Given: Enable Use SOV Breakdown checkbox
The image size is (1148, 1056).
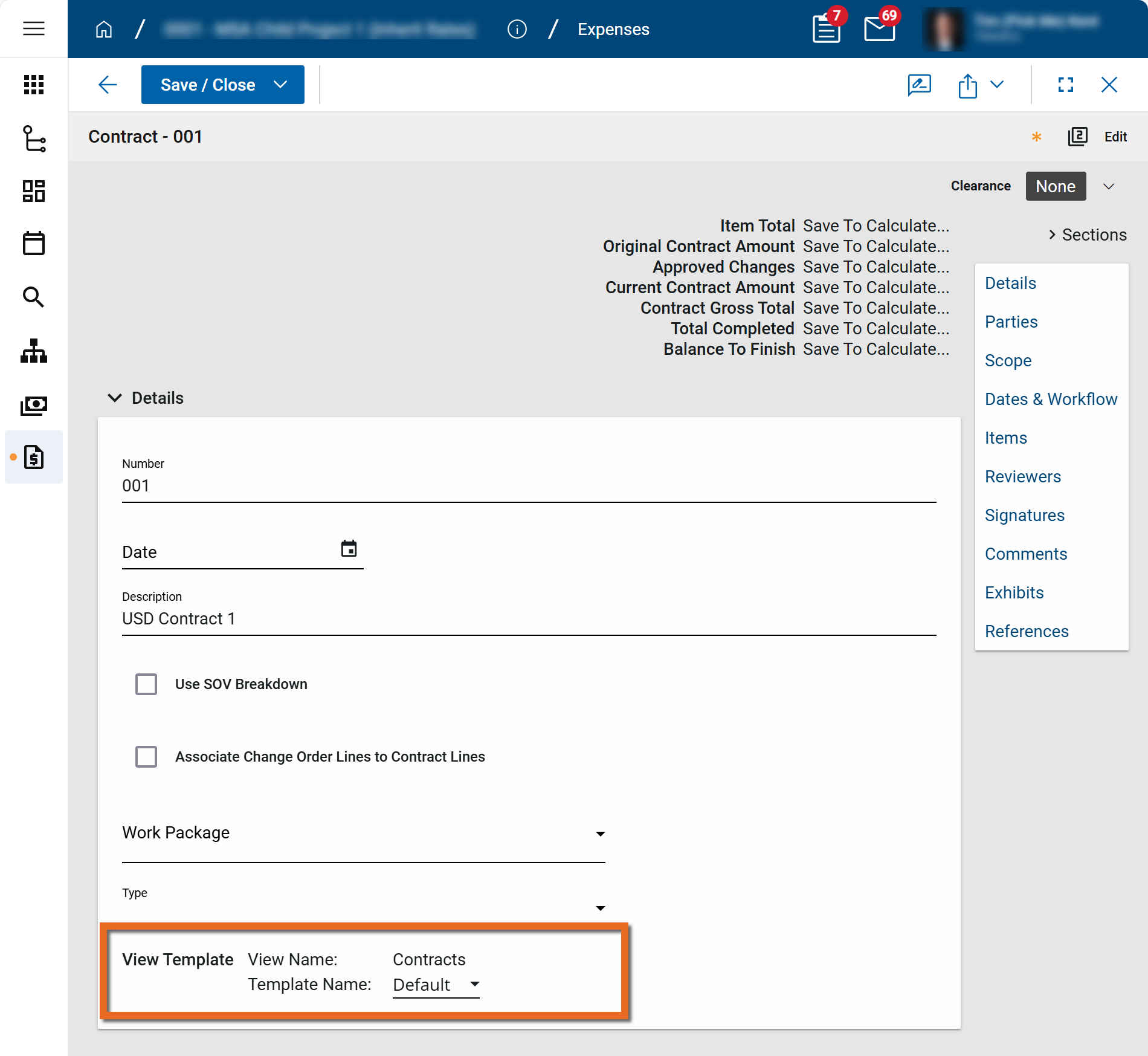Looking at the screenshot, I should click(146, 684).
